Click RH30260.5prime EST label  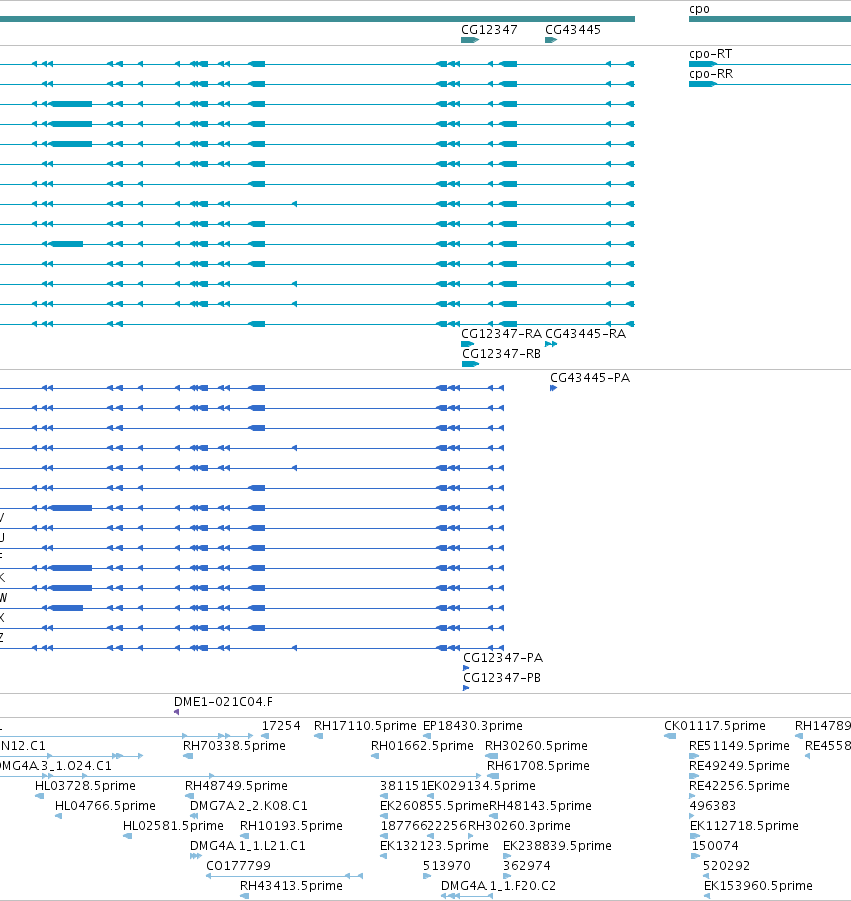pos(536,746)
